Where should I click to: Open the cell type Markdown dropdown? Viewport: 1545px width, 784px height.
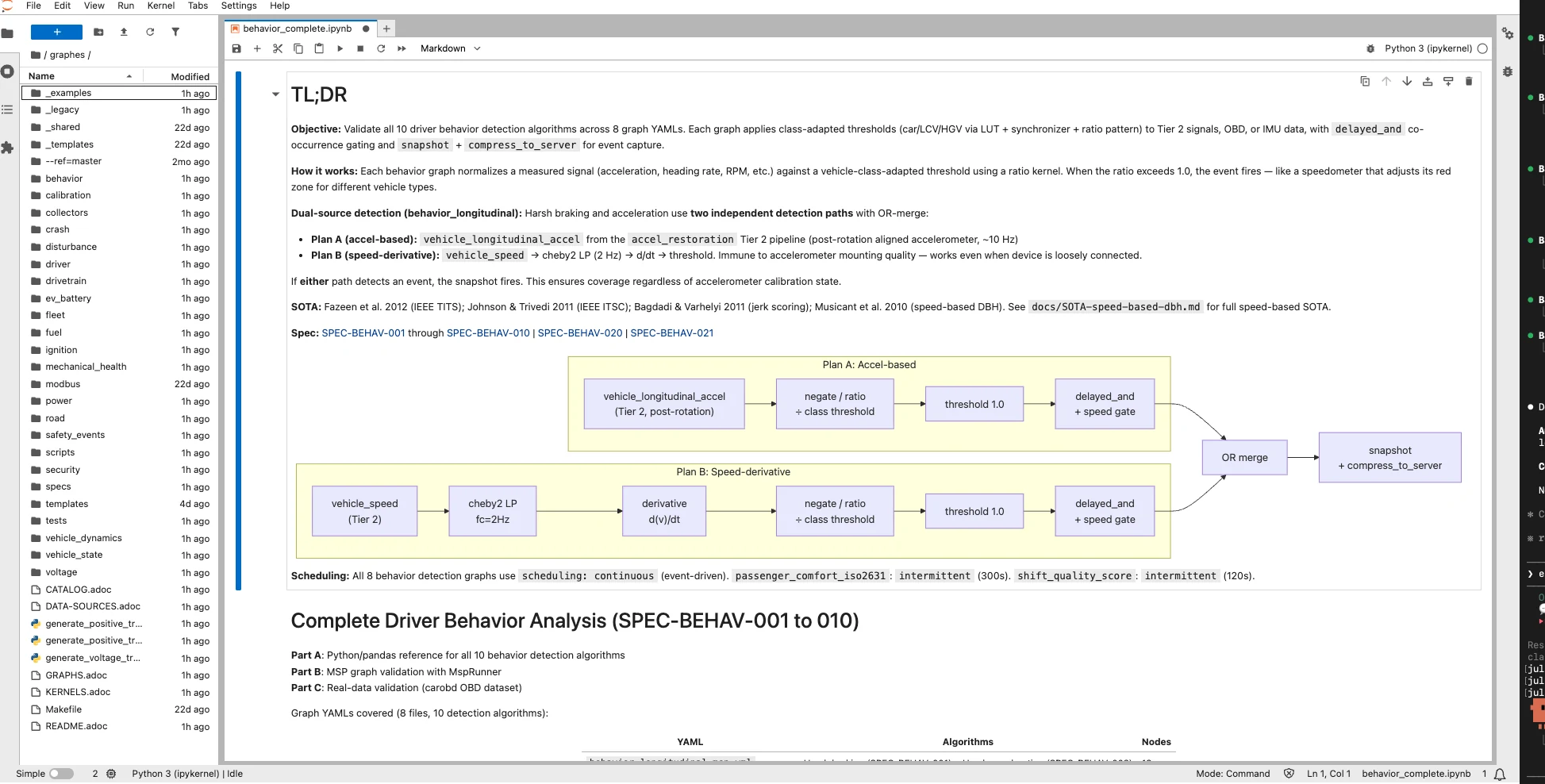[x=450, y=48]
